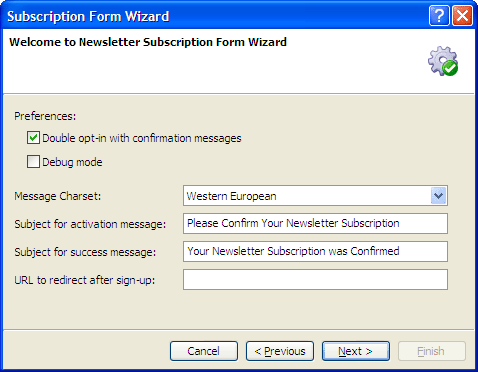This screenshot has height=372, width=478.
Task: Open the Message Charset dropdown arrow
Action: click(x=438, y=196)
